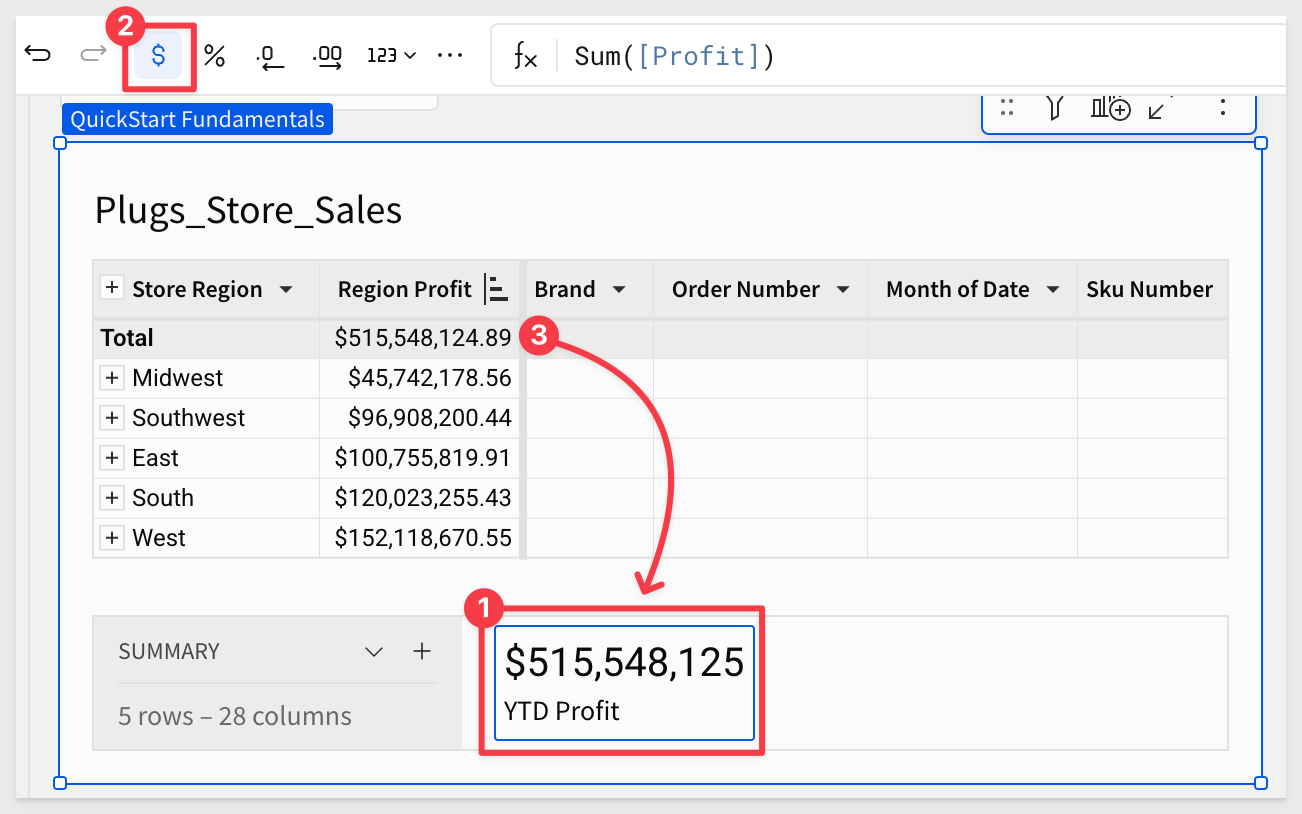Open the Brand column dropdown
Viewport: 1302px width, 814px height.
tap(619, 290)
